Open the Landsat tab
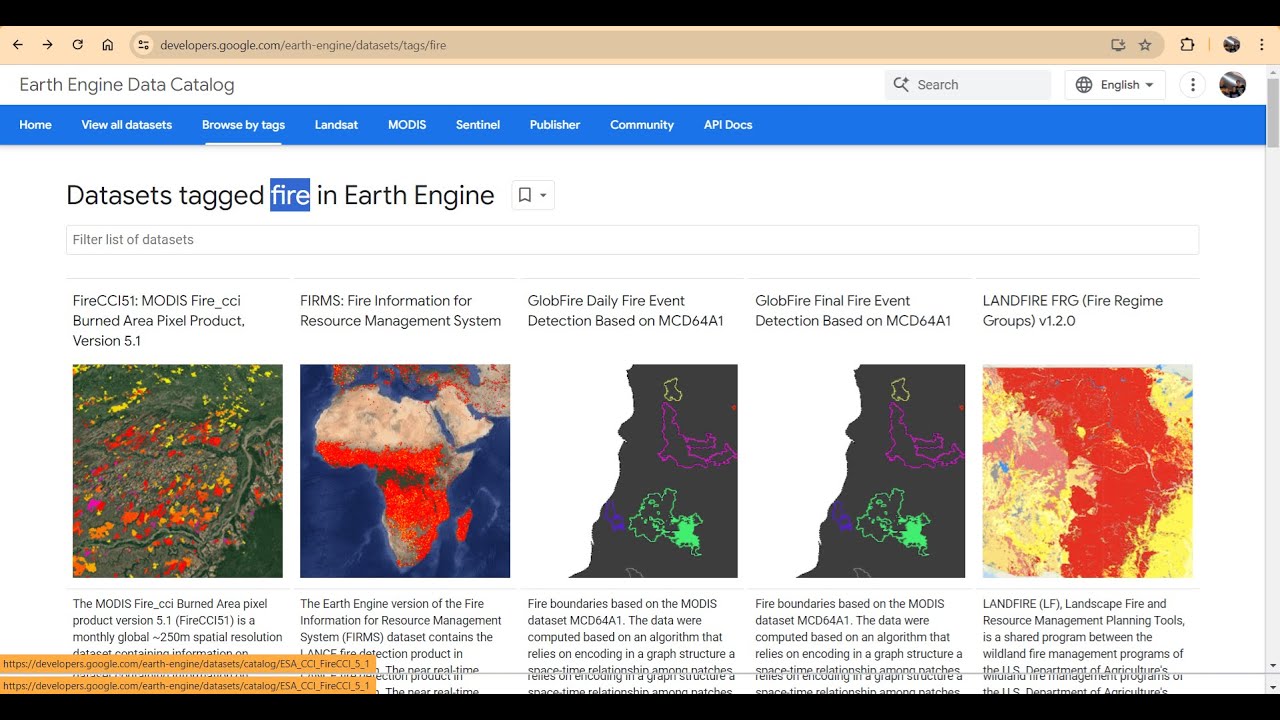The image size is (1280, 720). 336,125
